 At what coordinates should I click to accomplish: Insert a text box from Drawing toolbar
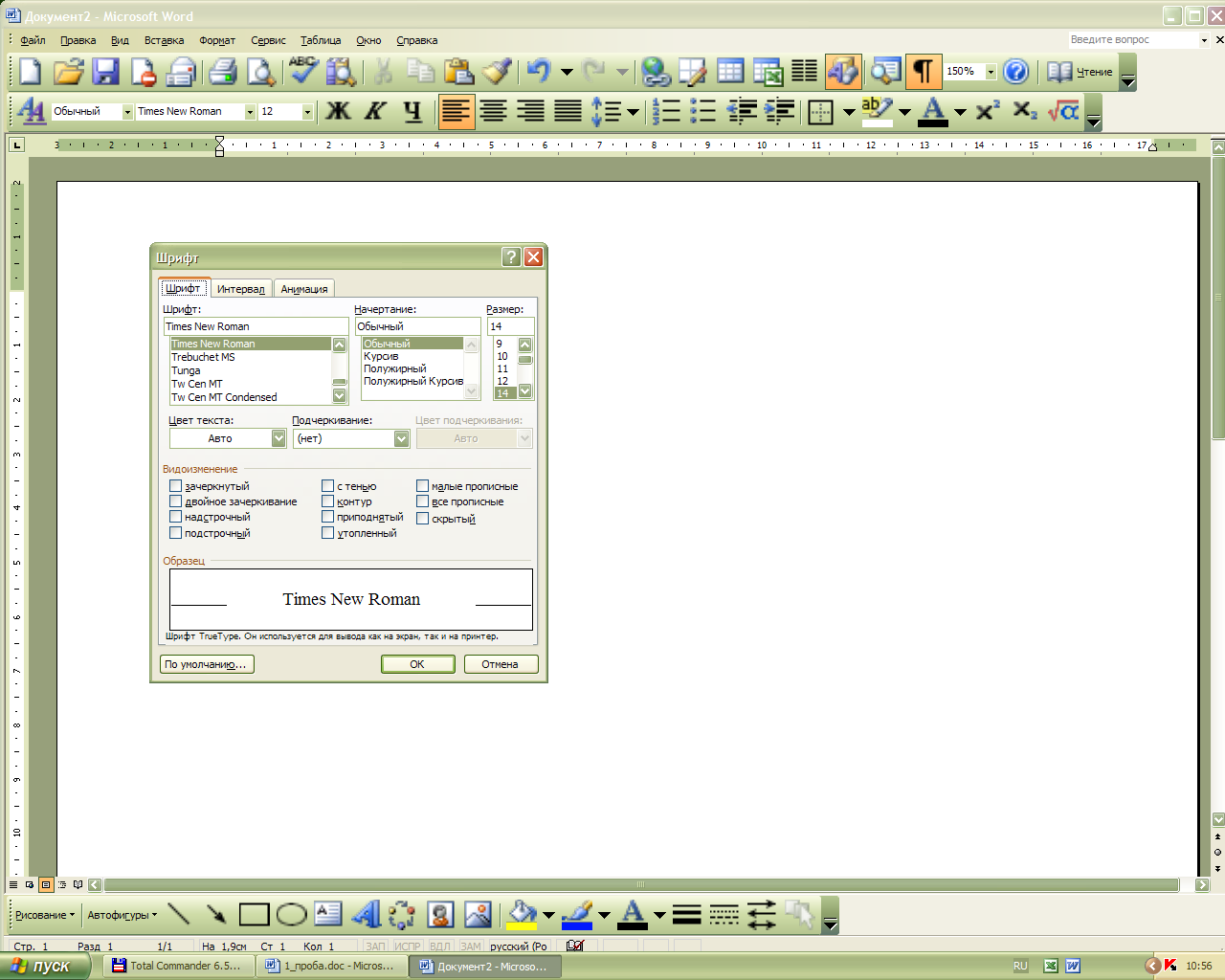tap(328, 915)
